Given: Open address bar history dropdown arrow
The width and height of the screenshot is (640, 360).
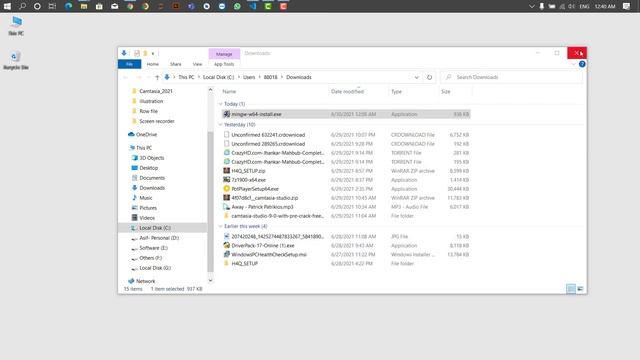Looking at the screenshot, I should point(416,77).
